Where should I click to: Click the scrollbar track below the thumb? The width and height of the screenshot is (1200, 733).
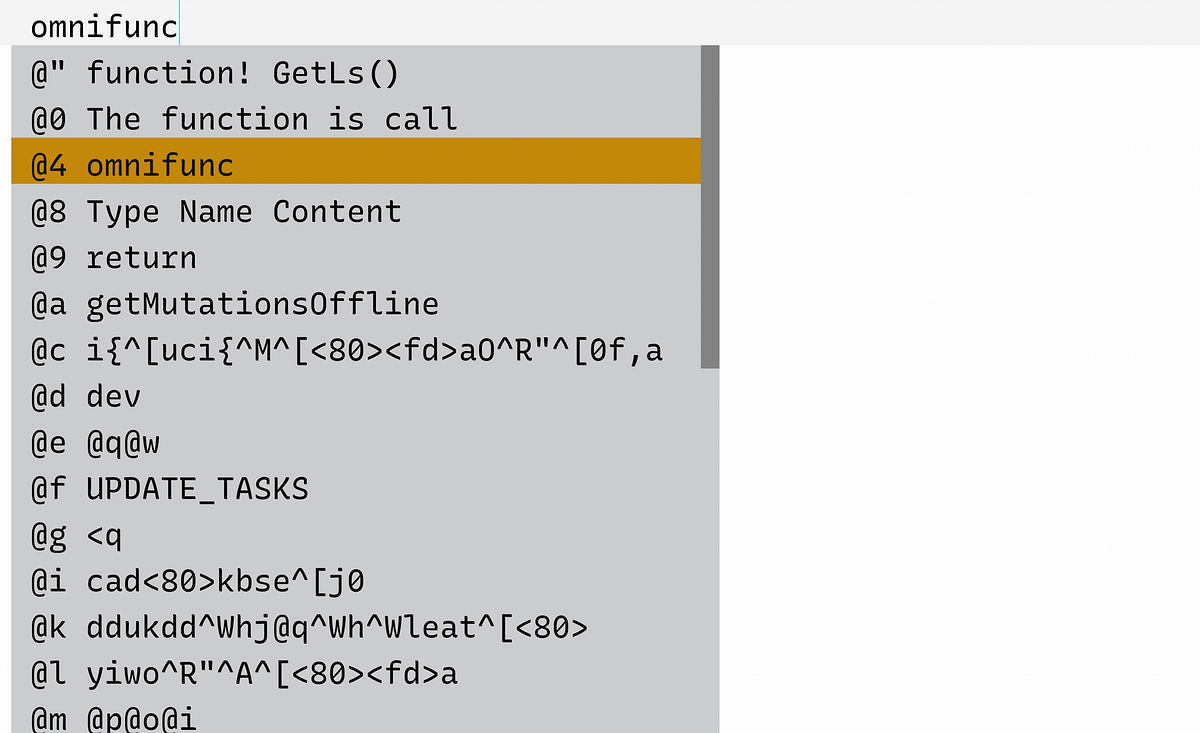710,550
